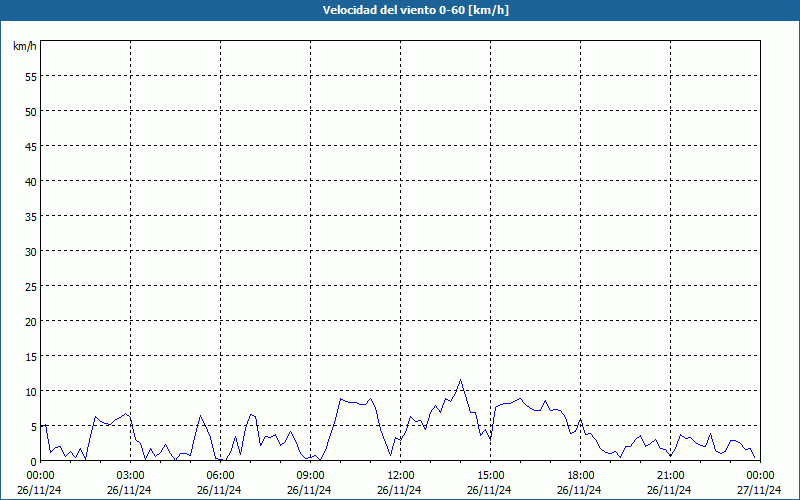Select the 27/11/24 date label
The image size is (800, 500).
[x=759, y=490]
